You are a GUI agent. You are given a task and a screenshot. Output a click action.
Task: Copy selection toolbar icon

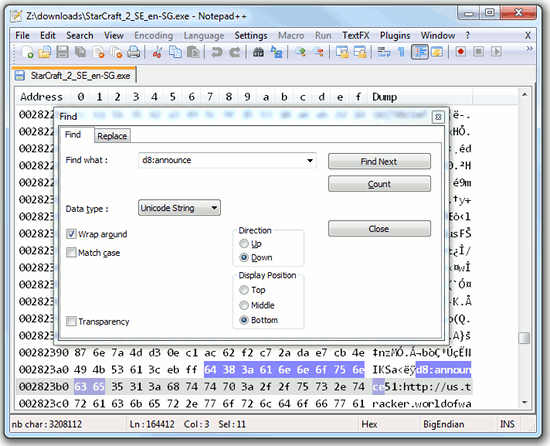pyautogui.click(x=175, y=52)
